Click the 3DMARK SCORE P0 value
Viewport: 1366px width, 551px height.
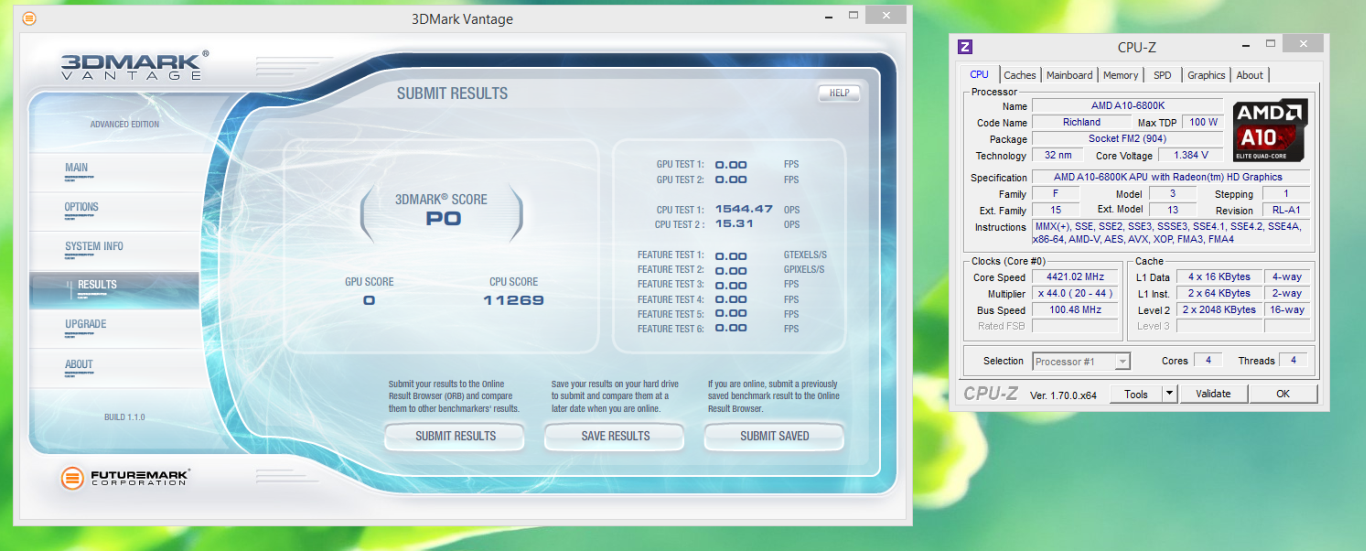pyautogui.click(x=443, y=218)
